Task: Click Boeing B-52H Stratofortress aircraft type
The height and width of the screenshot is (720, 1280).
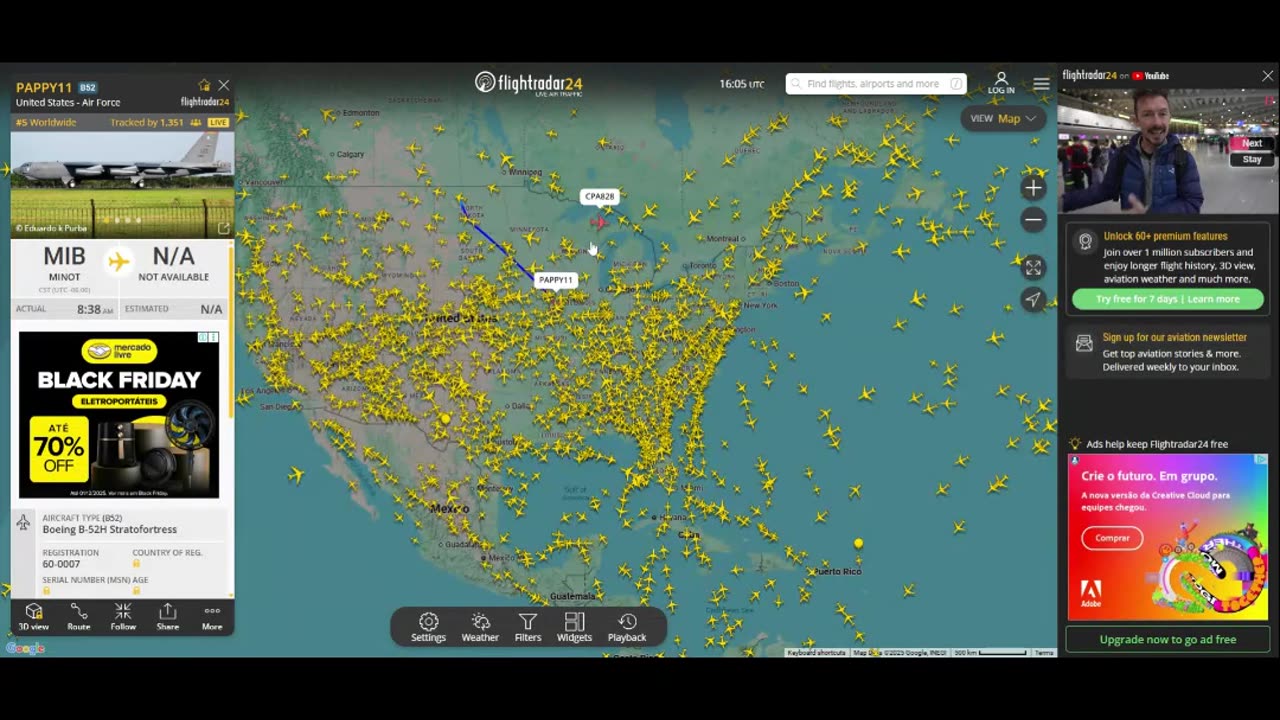Action: pyautogui.click(x=110, y=529)
